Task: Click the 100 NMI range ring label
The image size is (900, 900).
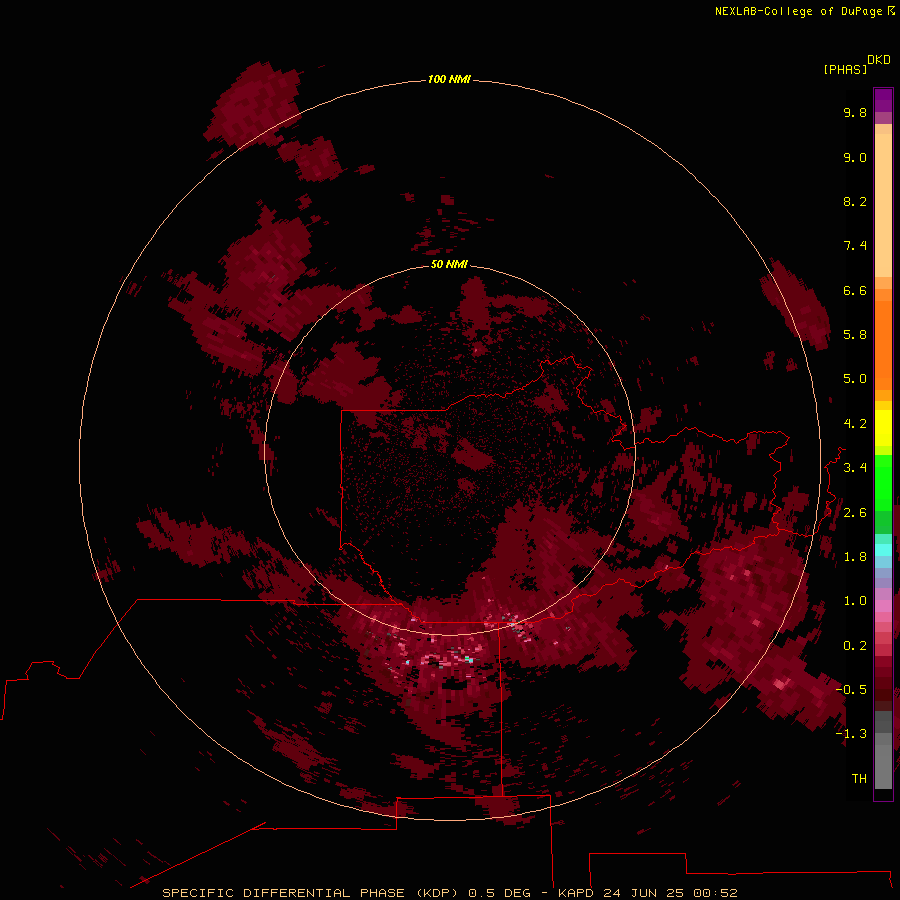Action: [x=449, y=79]
